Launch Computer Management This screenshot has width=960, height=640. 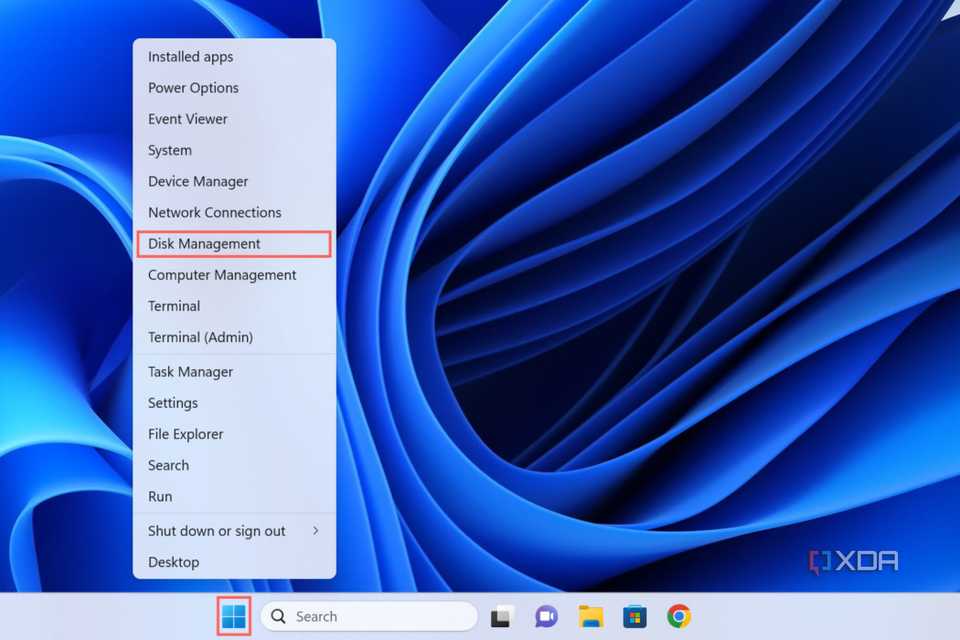coord(234,275)
